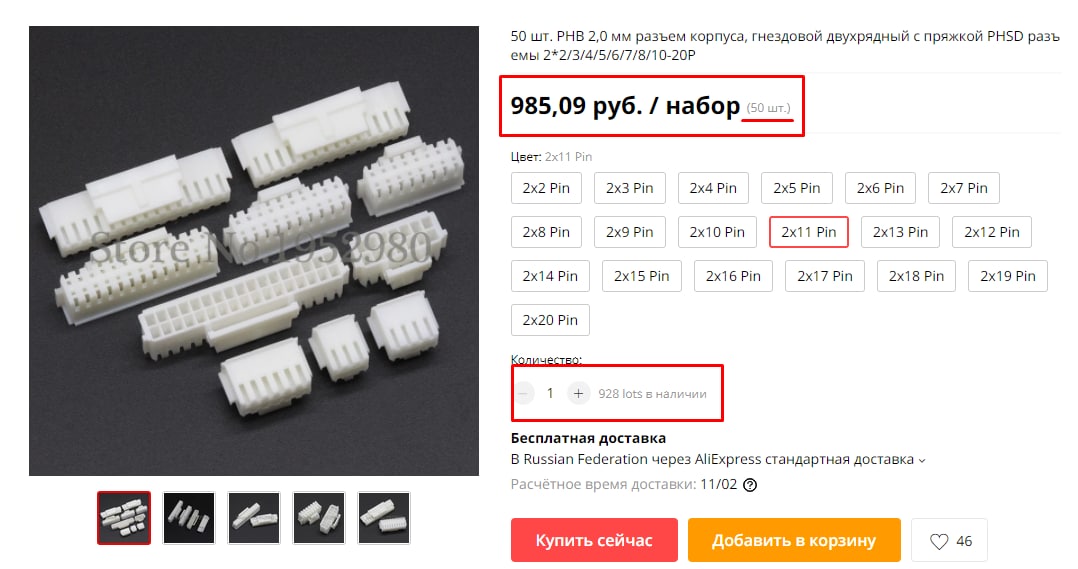1078x569 pixels.
Task: Click the 'Купить сейчас' buy now button
Action: pyautogui.click(x=594, y=540)
